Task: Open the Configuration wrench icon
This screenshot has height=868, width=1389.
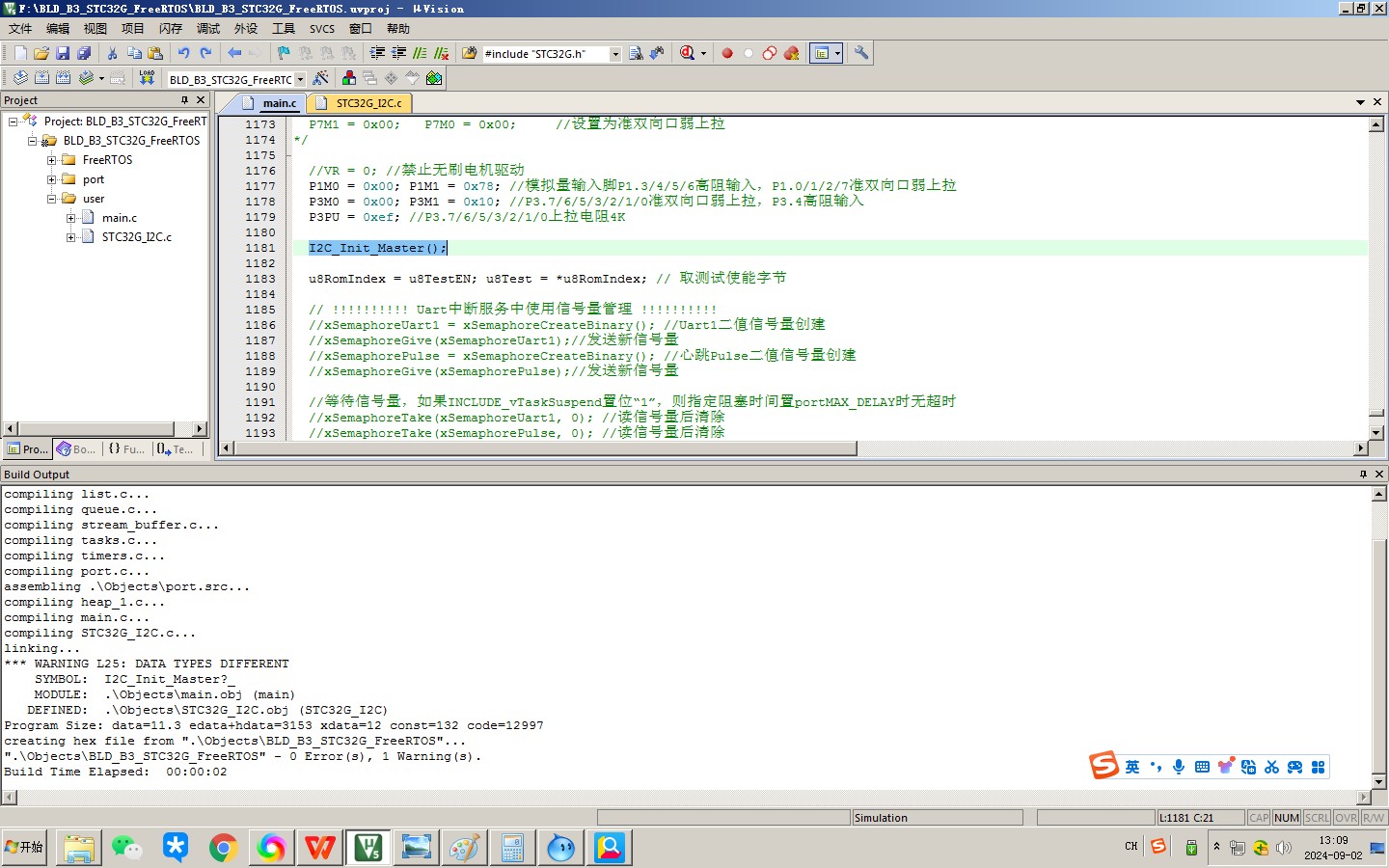Action: tap(861, 54)
